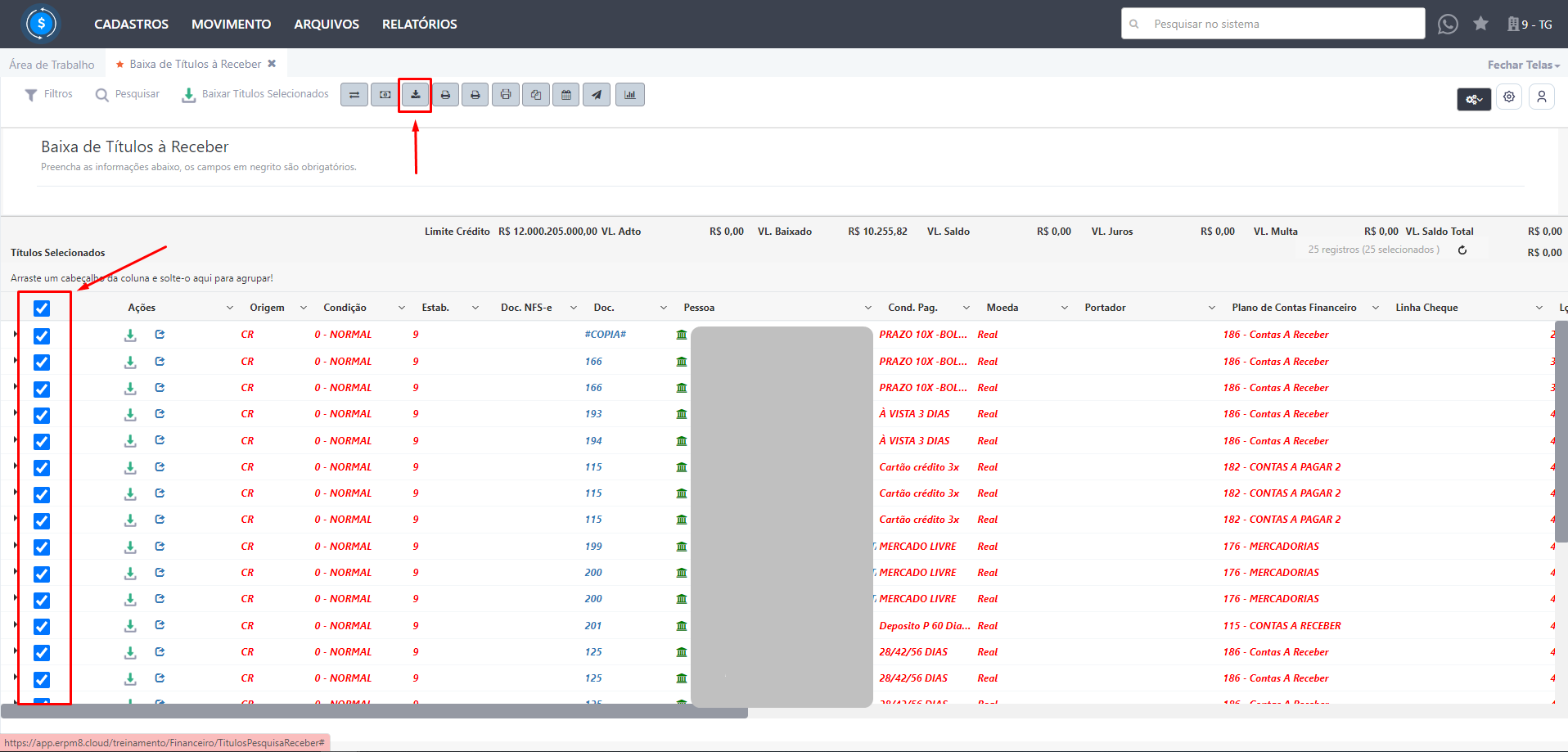Open the CADASTROS menu
The image size is (1568, 752).
point(131,24)
